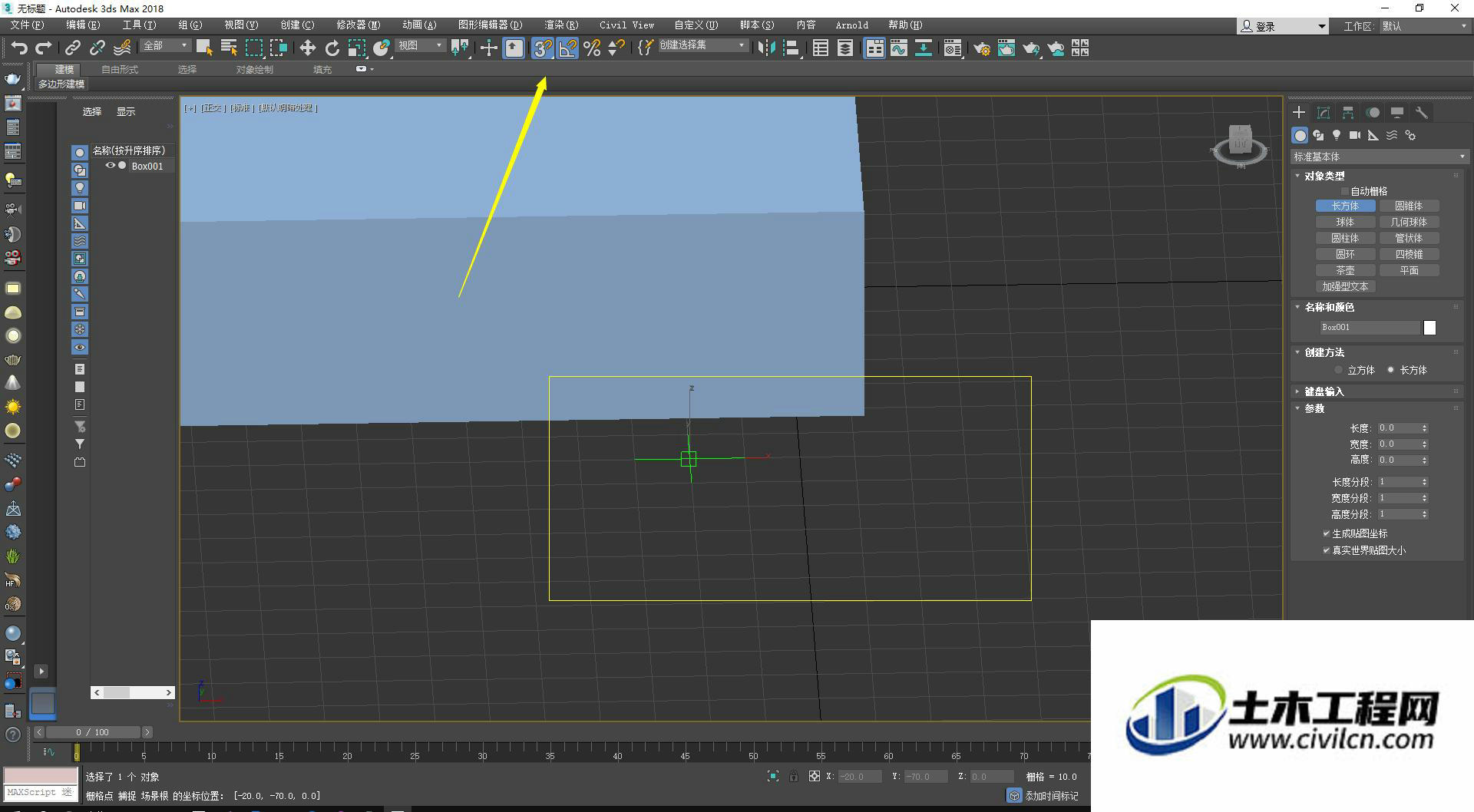The height and width of the screenshot is (812, 1474).
Task: Open the 渲染(R) menu
Action: (x=561, y=25)
